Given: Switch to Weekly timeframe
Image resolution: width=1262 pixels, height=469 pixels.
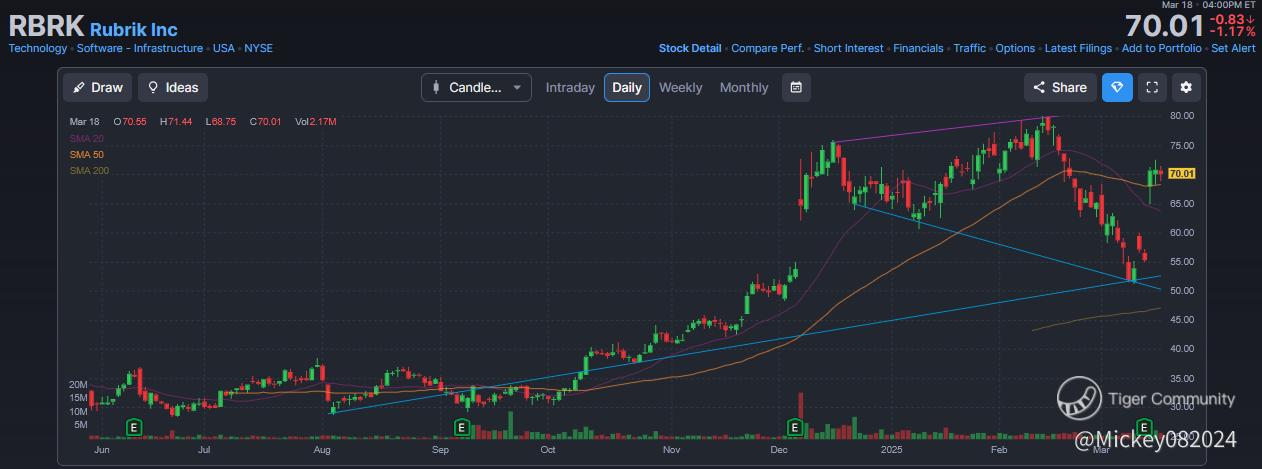Looking at the screenshot, I should [680, 87].
